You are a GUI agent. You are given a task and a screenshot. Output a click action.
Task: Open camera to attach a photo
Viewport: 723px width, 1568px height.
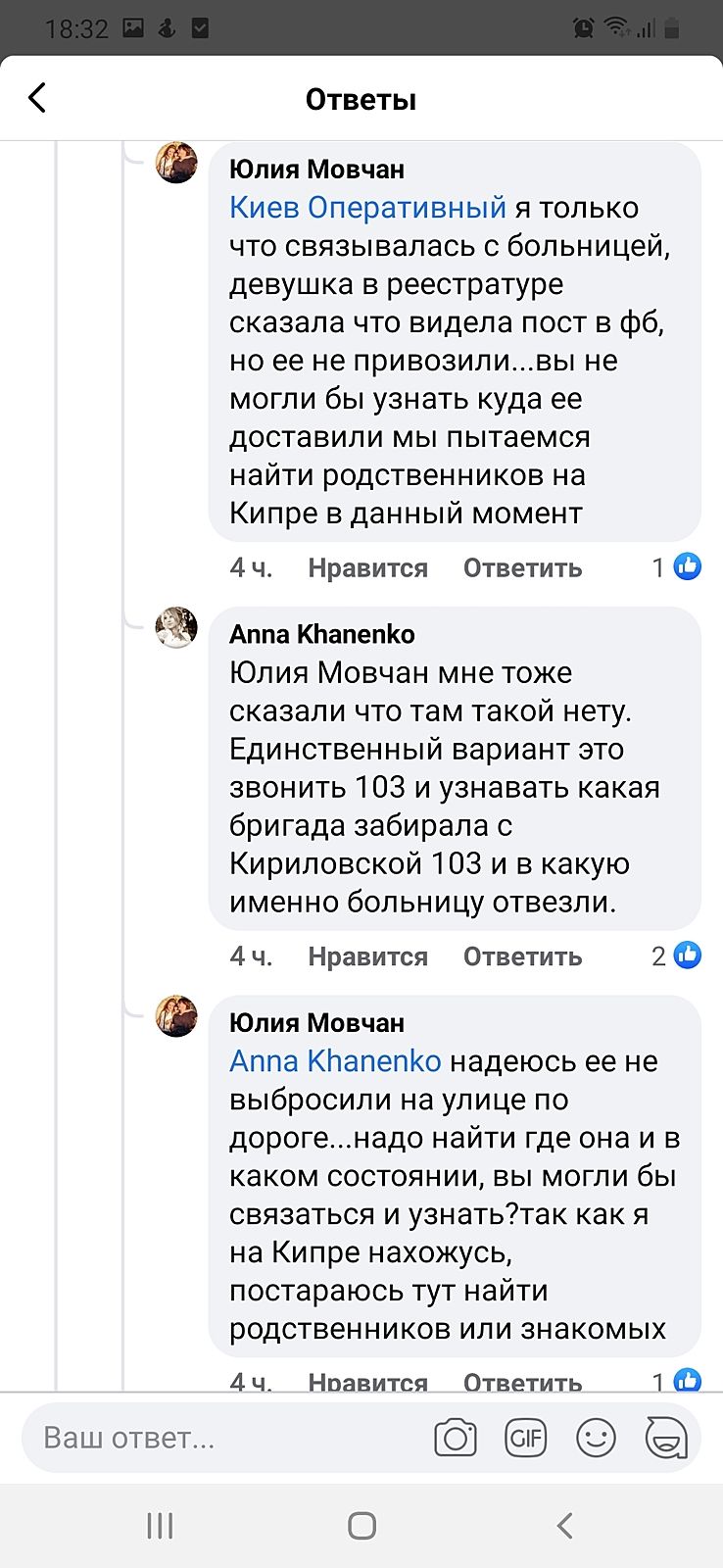455,1438
